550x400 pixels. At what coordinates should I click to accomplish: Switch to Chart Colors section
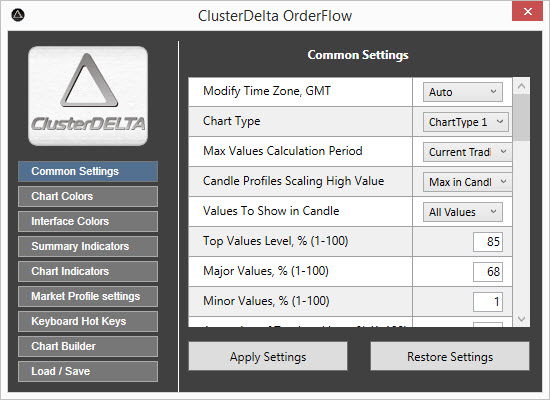88,196
